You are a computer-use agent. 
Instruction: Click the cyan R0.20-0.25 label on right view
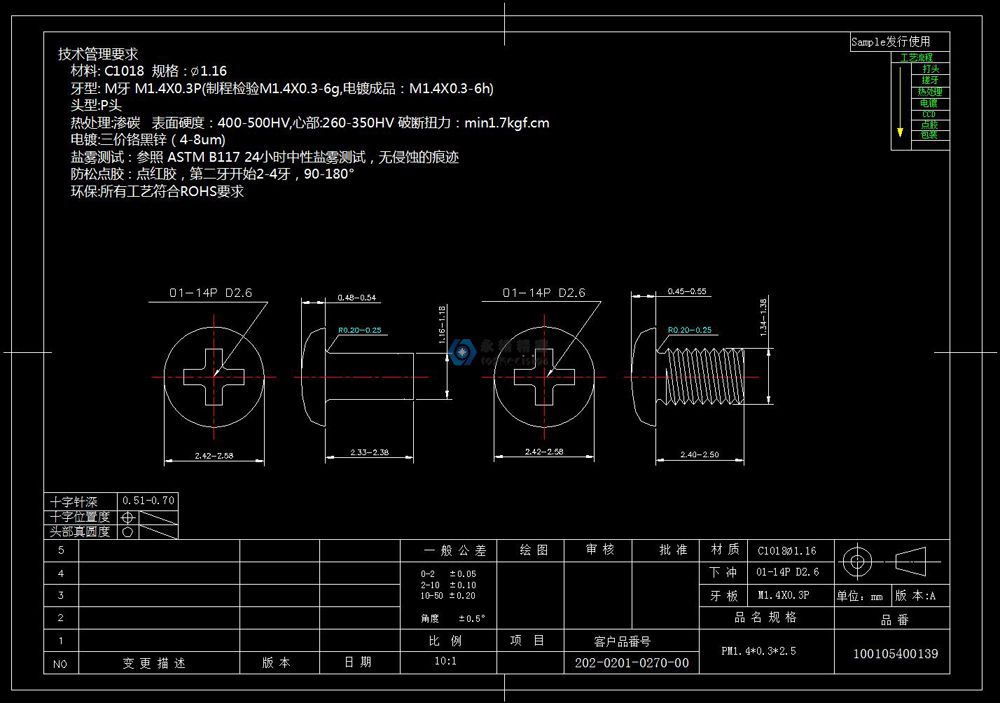(690, 329)
